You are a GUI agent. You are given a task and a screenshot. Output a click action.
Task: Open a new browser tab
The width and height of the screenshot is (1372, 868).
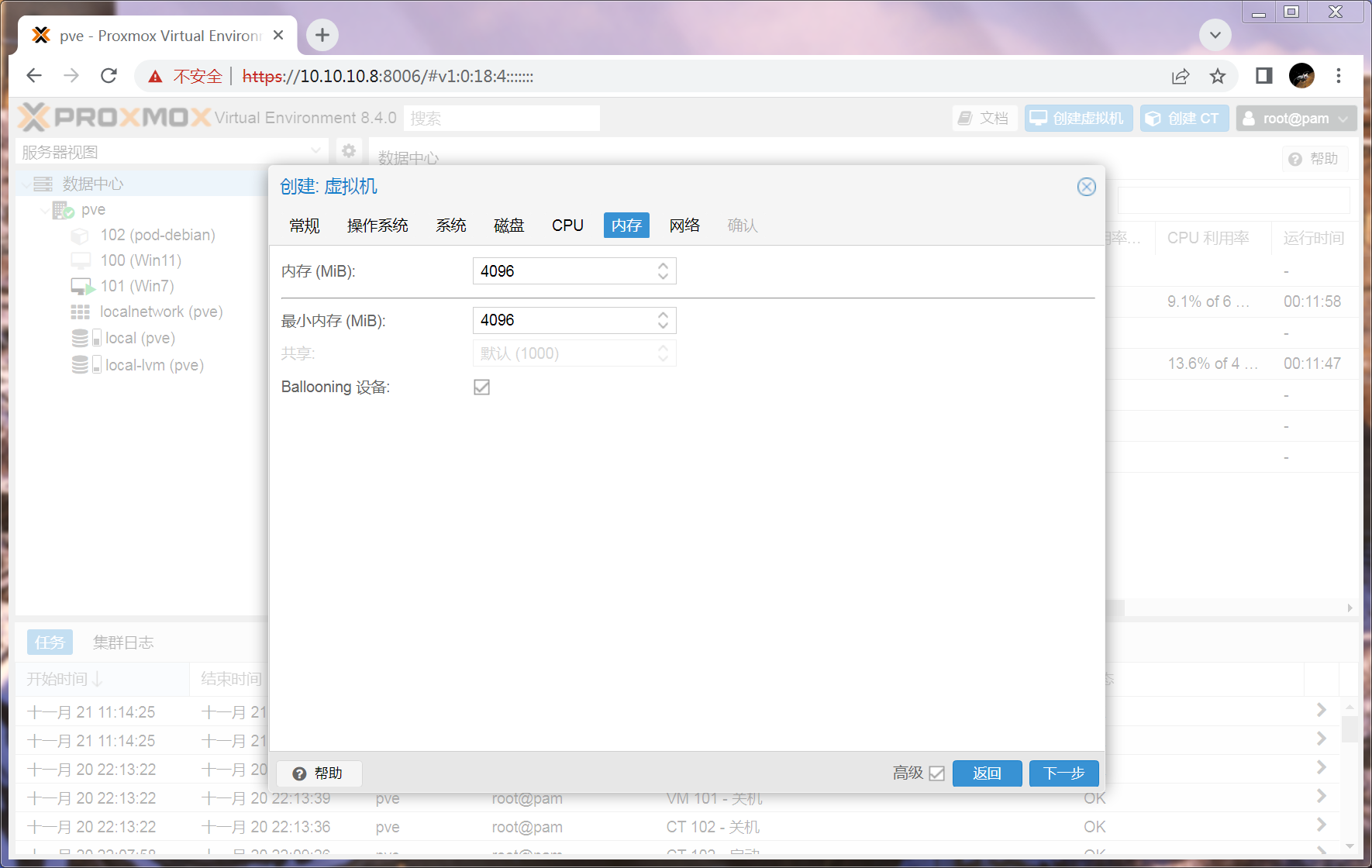coord(322,35)
